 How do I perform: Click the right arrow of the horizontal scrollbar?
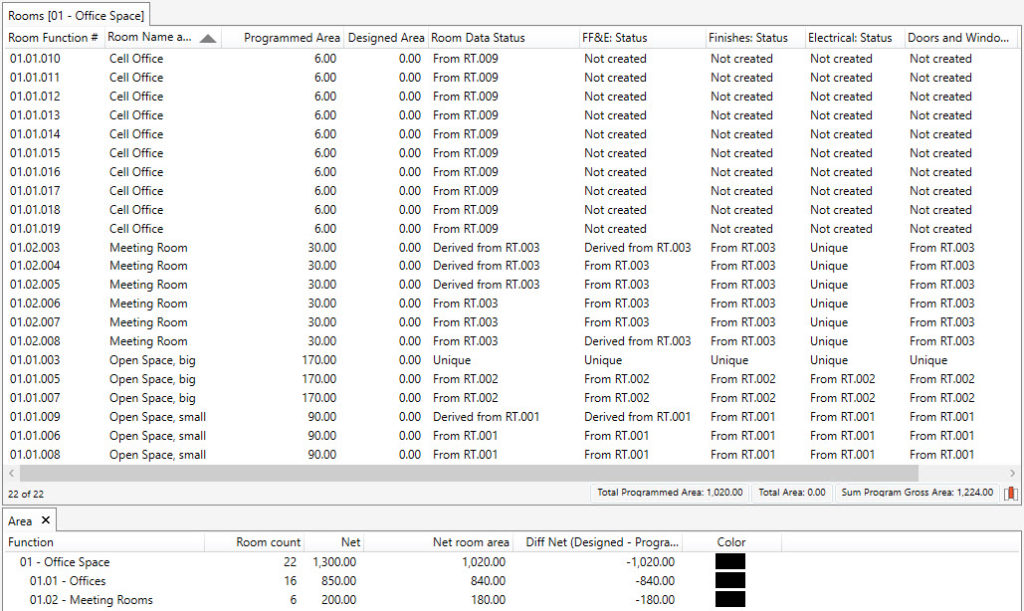click(x=1014, y=474)
